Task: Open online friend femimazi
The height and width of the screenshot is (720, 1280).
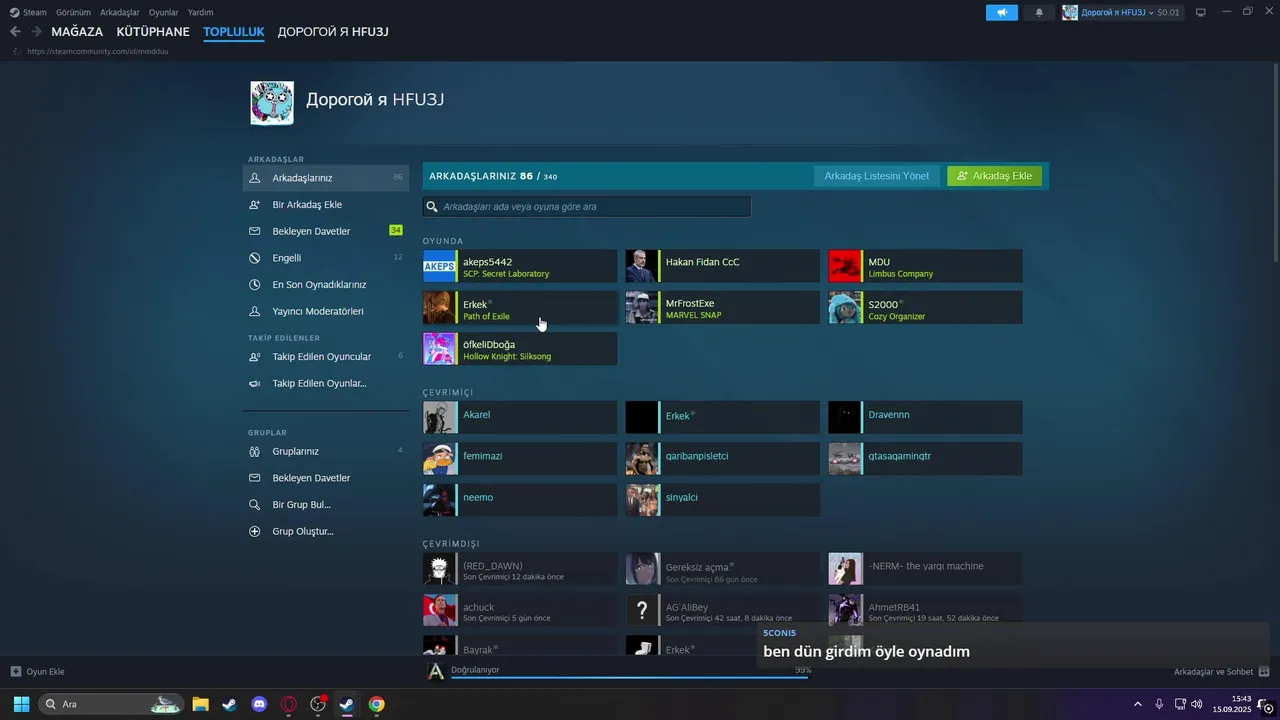Action: 520,459
